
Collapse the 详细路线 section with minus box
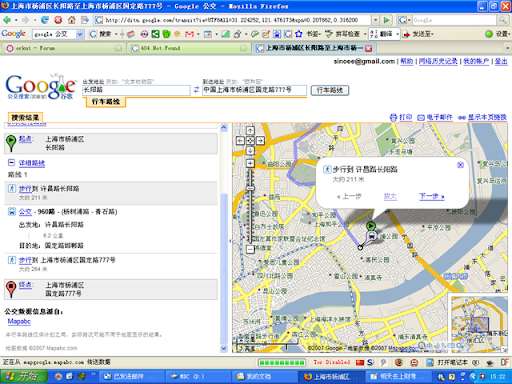pyautogui.click(x=11, y=163)
